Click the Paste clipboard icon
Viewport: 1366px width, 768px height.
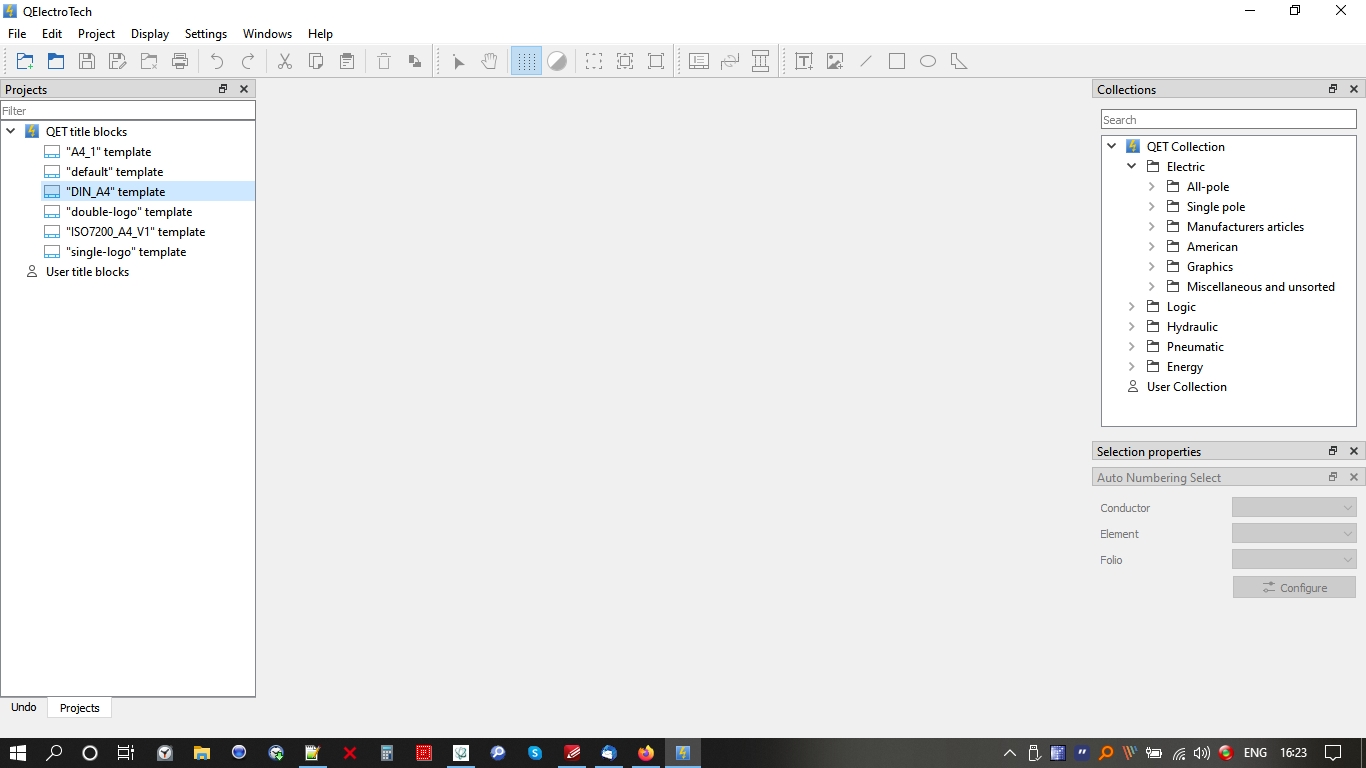[x=347, y=61]
